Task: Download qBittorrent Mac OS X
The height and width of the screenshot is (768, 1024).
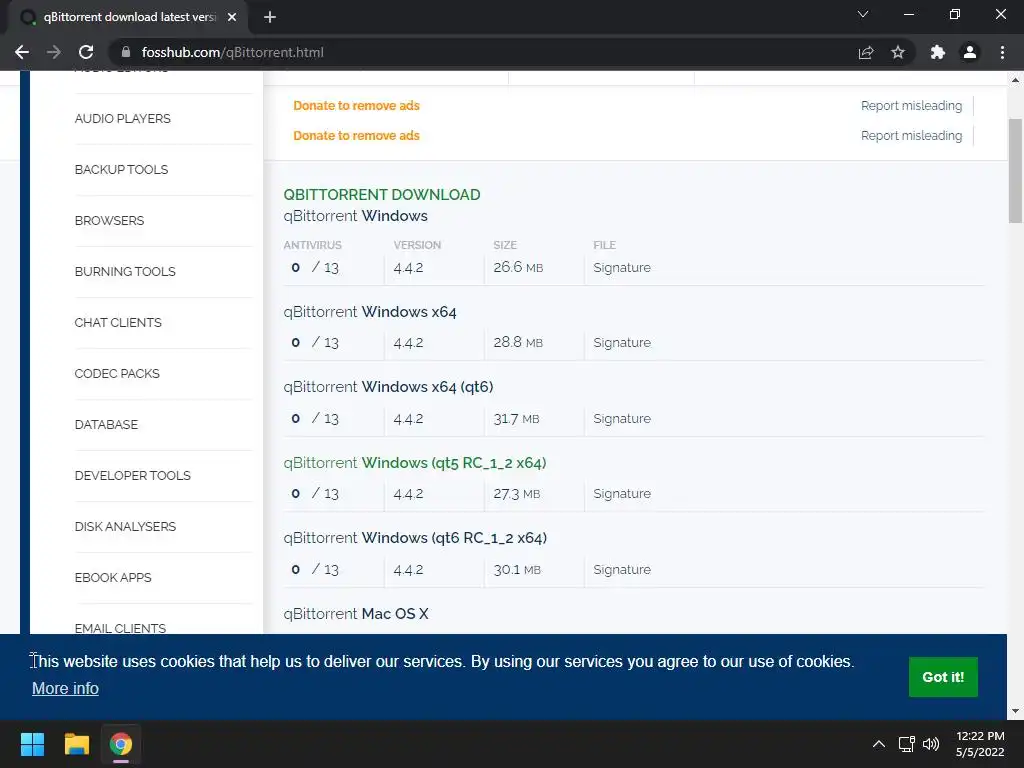Action: 356,614
